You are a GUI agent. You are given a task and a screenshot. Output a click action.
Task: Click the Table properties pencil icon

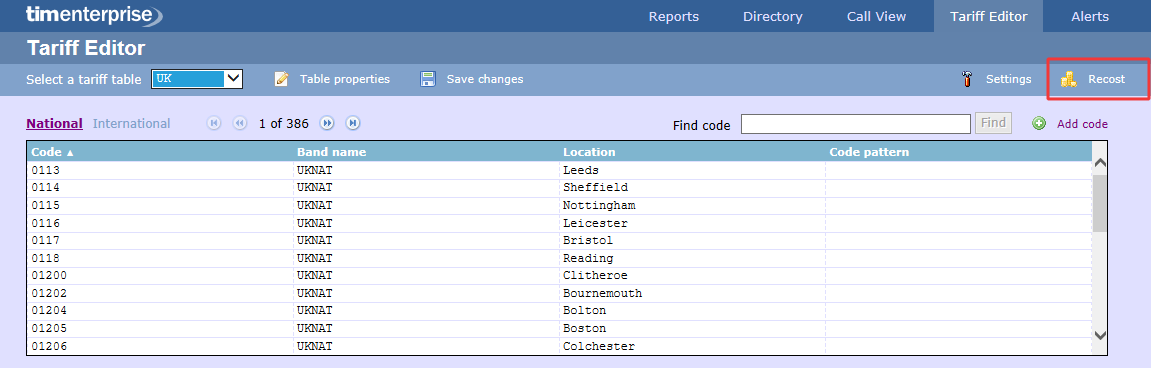pos(282,79)
